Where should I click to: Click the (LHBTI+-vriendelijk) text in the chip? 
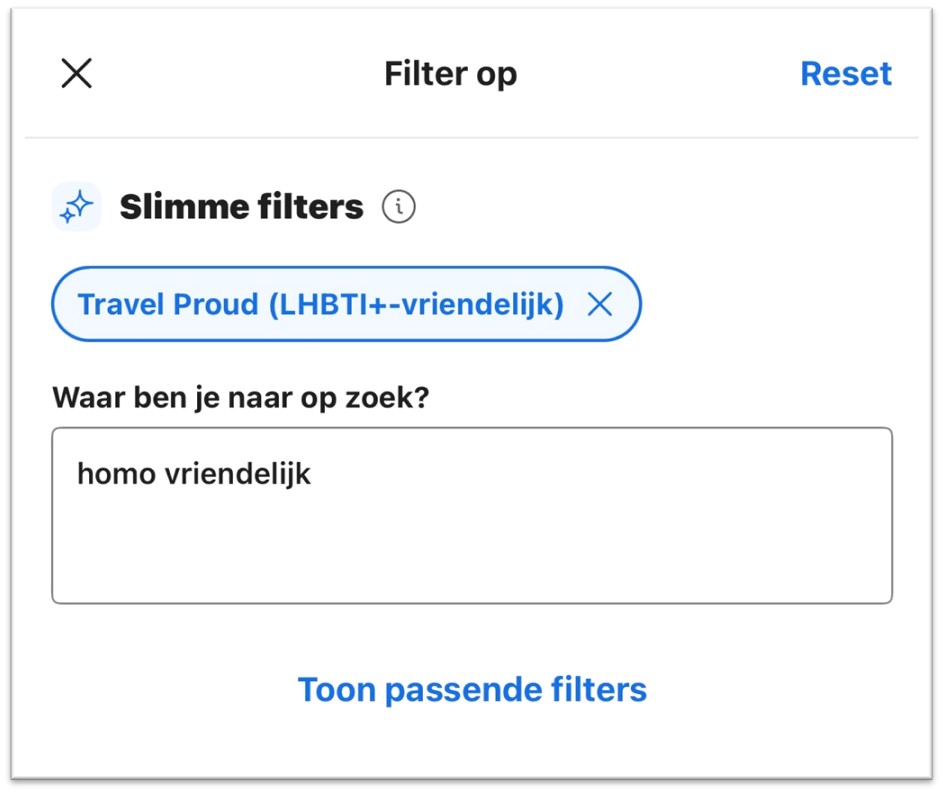coord(415,305)
